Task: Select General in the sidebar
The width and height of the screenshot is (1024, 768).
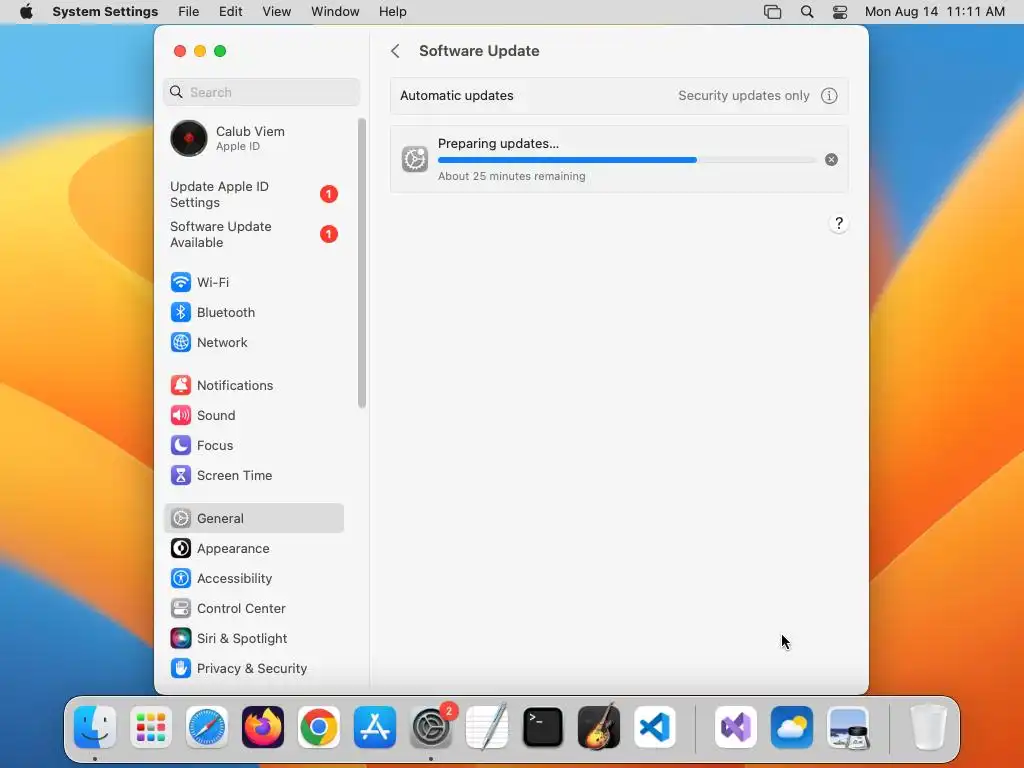Action: coord(253,519)
